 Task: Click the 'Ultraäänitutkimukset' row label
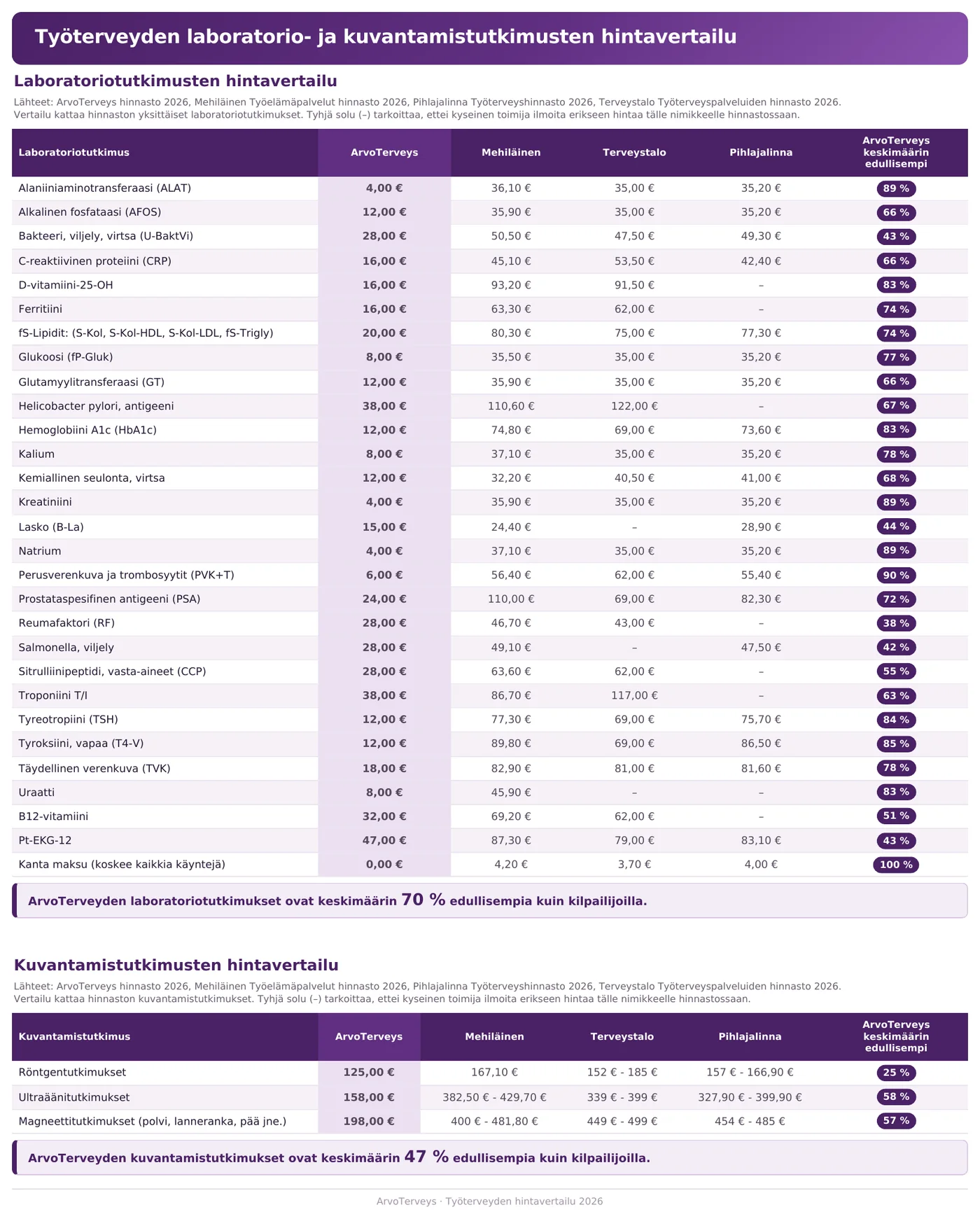pos(74,1097)
